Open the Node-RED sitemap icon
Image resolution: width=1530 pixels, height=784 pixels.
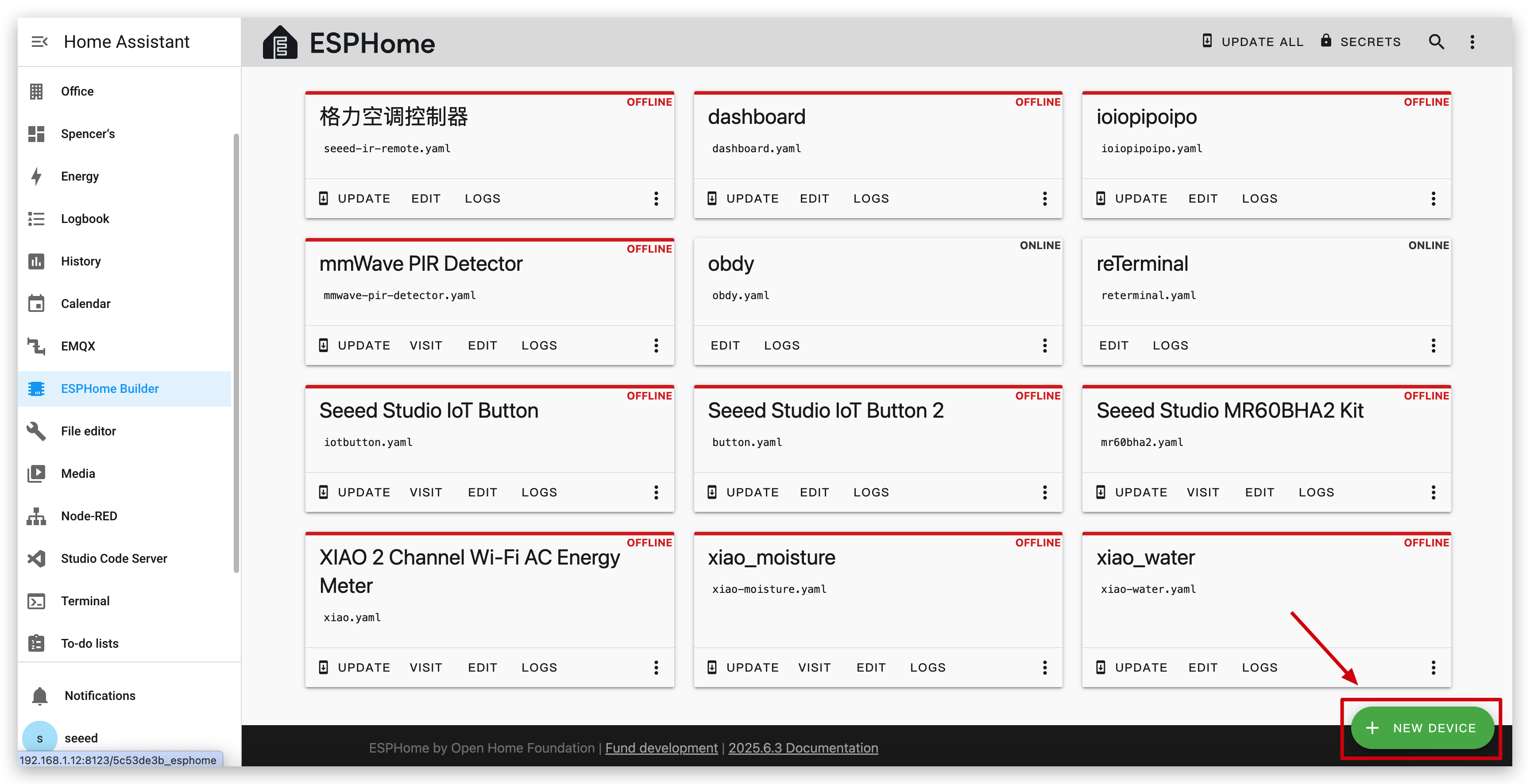[x=36, y=516]
